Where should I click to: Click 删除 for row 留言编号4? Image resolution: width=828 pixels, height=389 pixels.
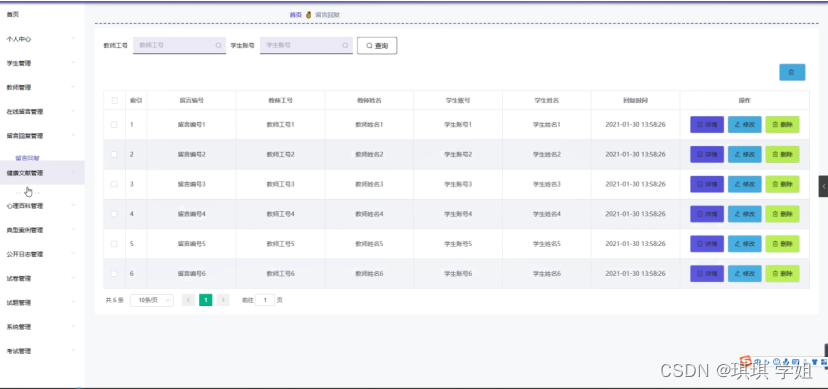[x=782, y=214]
